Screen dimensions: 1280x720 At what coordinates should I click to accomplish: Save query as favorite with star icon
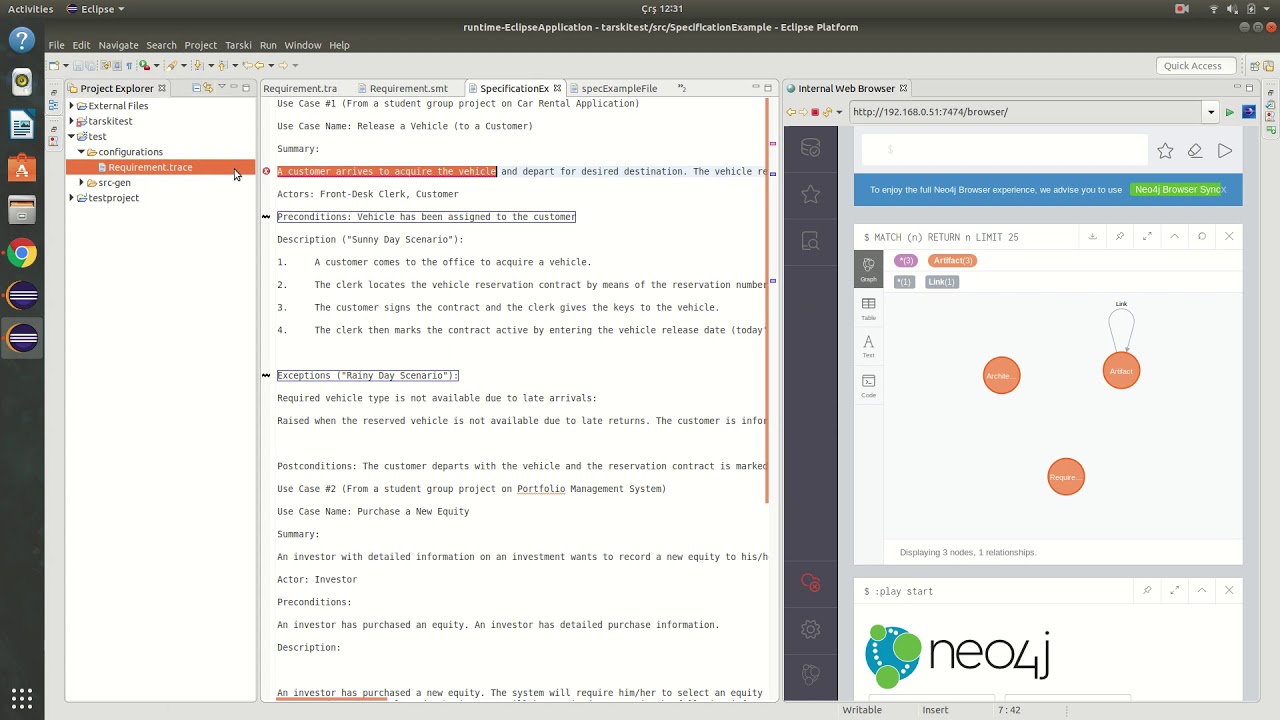click(x=1165, y=151)
